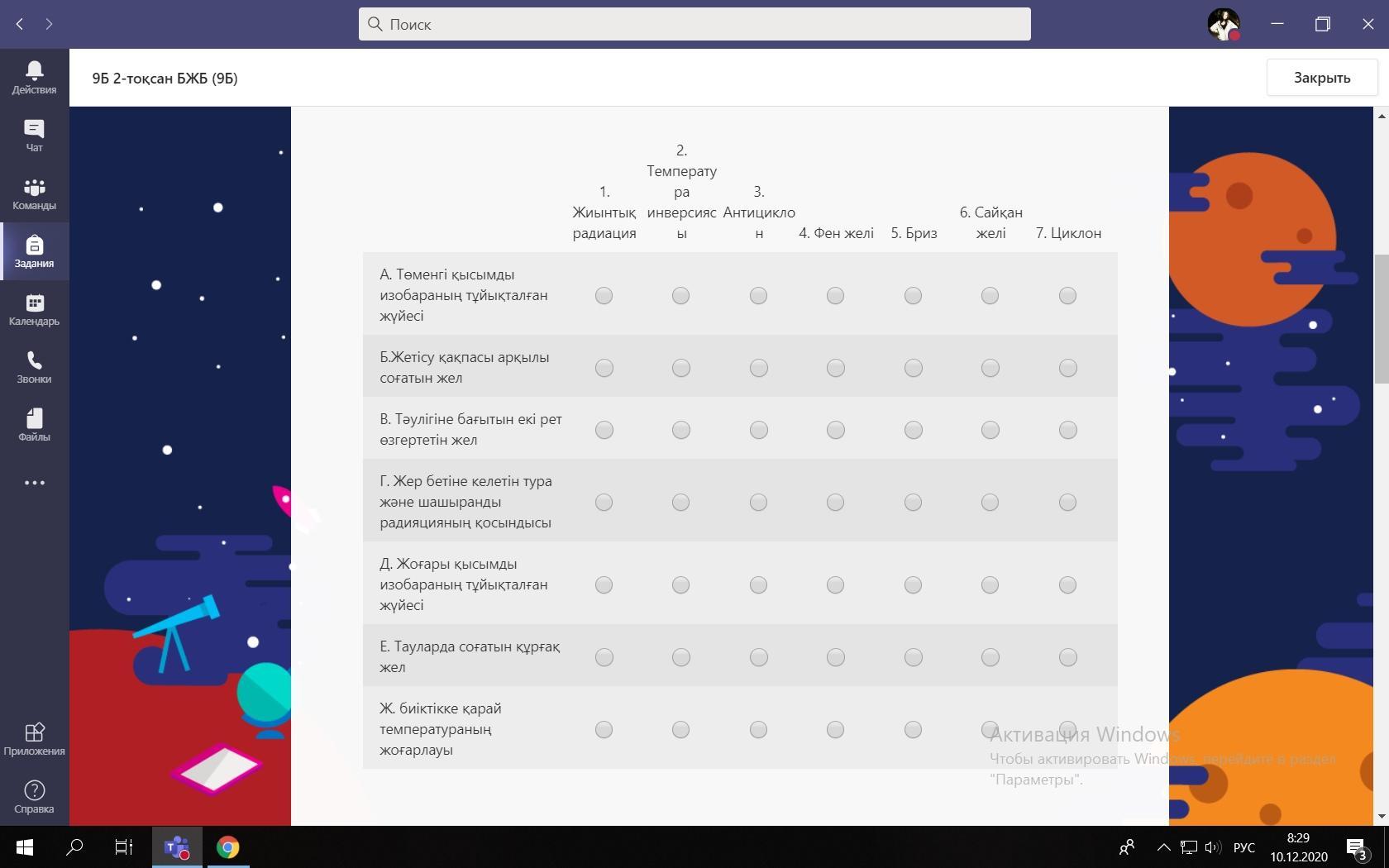The image size is (1389, 868).
Task: Select 1. Жиынтық радиация for row Ж
Action: (604, 729)
